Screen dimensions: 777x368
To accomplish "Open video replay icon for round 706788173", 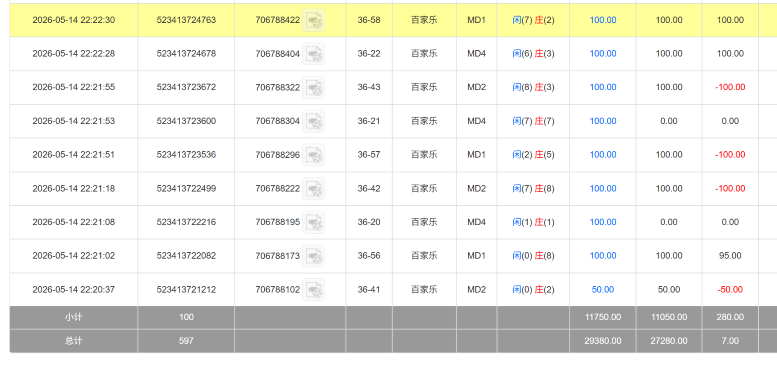I will (314, 256).
